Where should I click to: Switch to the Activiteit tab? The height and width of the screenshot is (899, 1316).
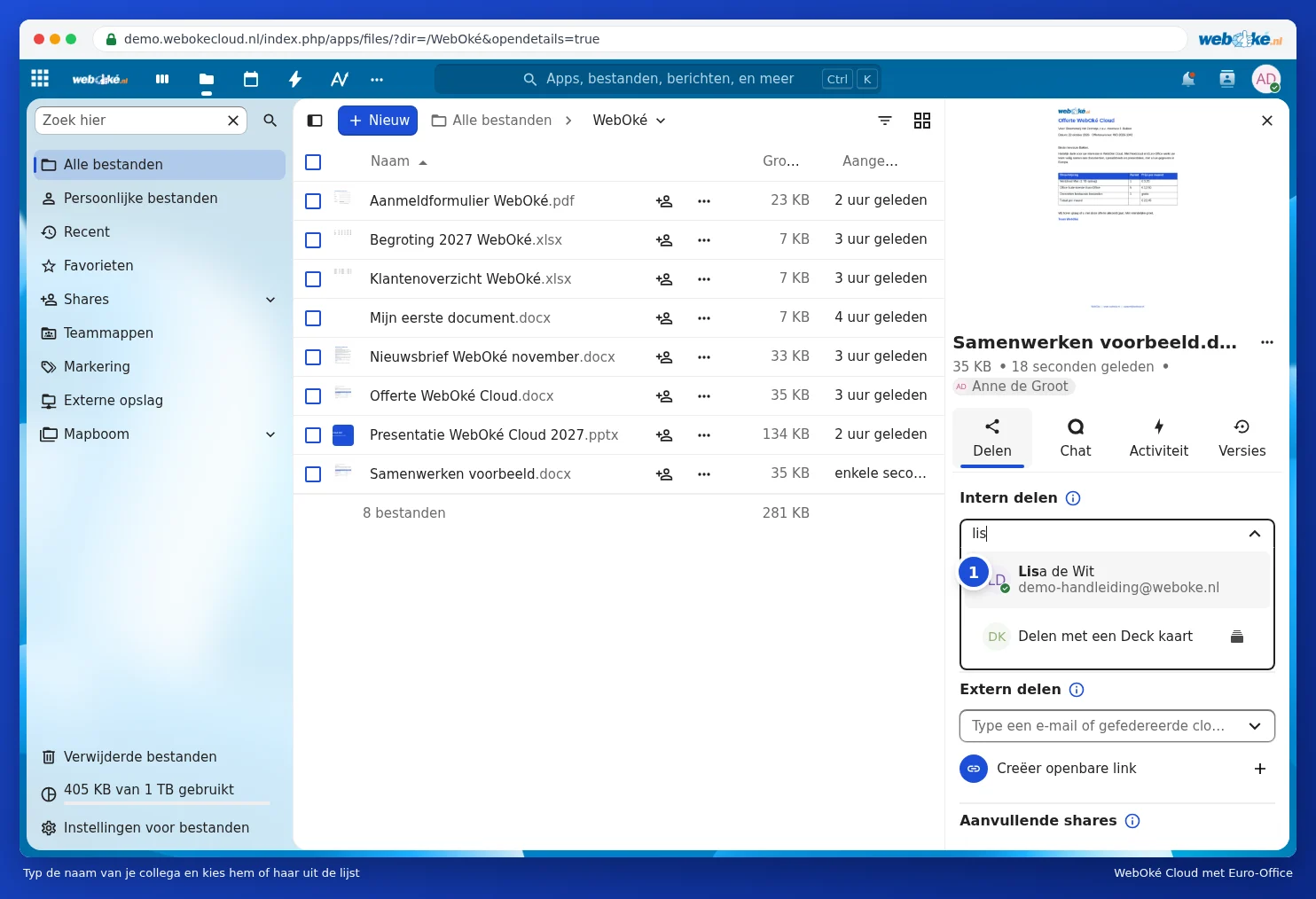point(1159,438)
